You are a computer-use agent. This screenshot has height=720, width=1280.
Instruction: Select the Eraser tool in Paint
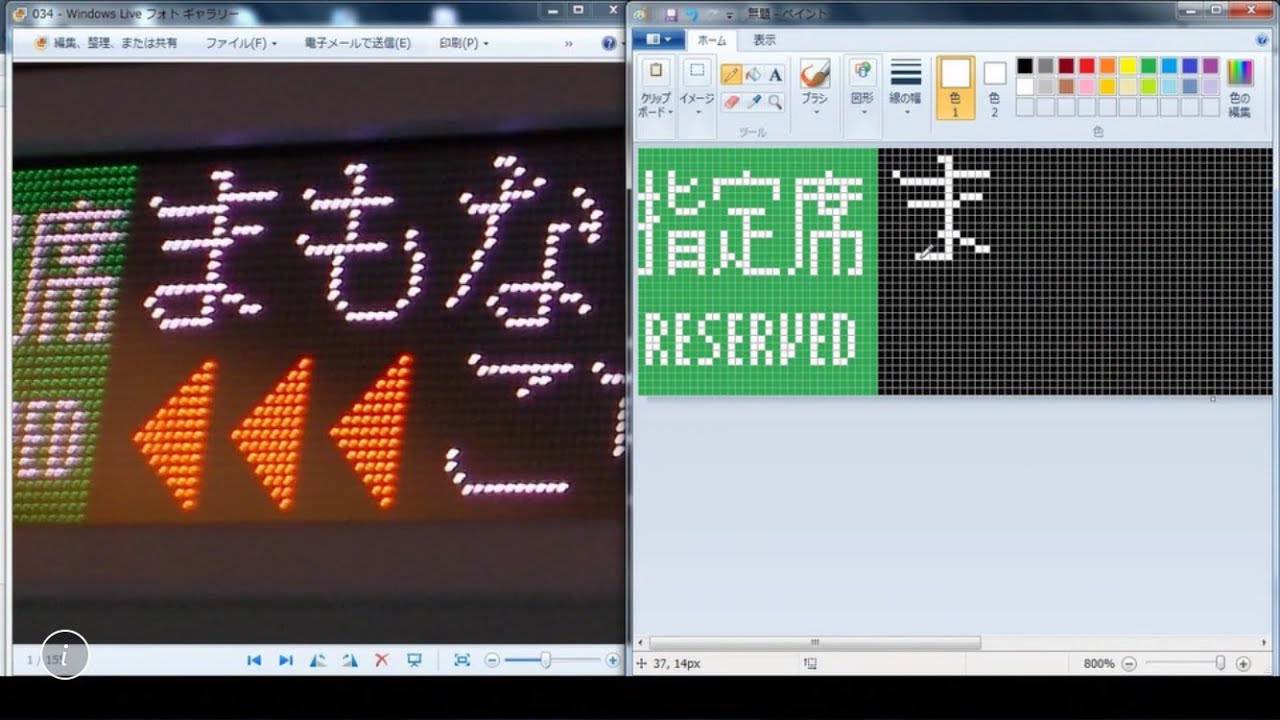(731, 102)
